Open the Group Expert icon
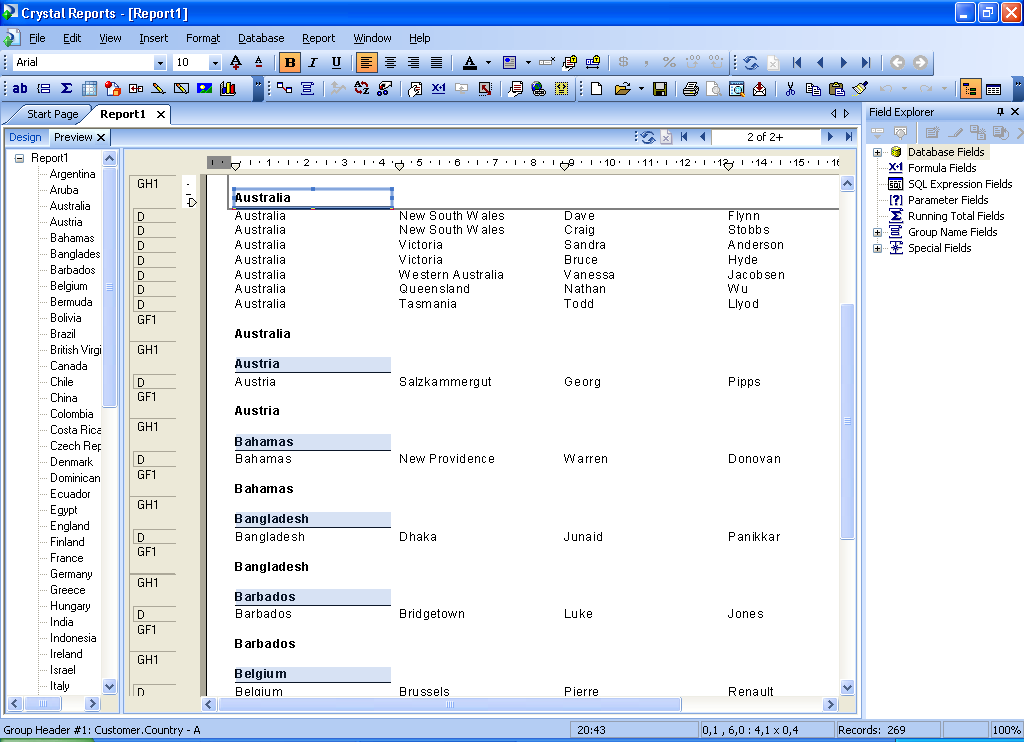The height and width of the screenshot is (742, 1024). pos(308,88)
